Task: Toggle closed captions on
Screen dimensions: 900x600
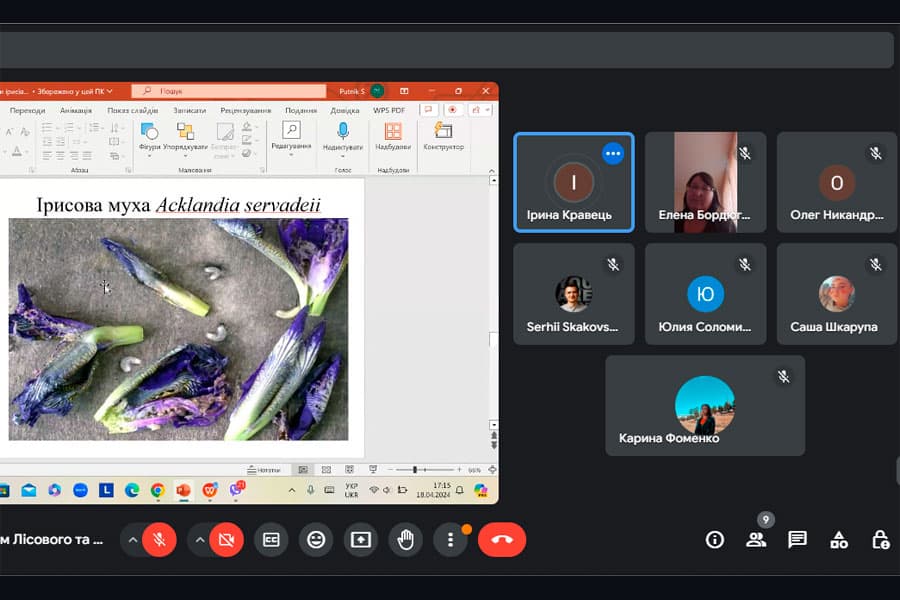Action: [271, 540]
